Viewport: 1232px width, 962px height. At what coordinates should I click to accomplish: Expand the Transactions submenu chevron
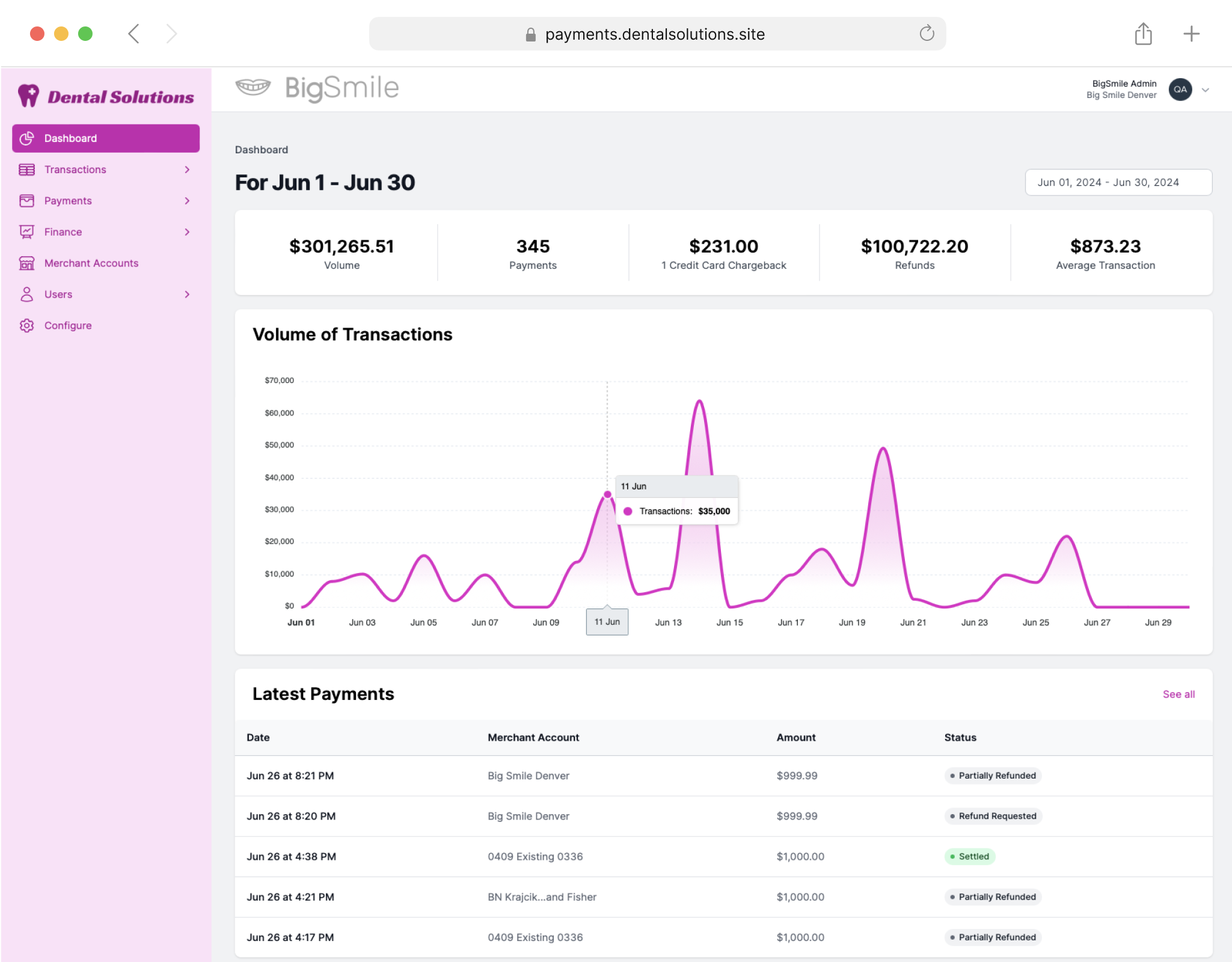[187, 170]
